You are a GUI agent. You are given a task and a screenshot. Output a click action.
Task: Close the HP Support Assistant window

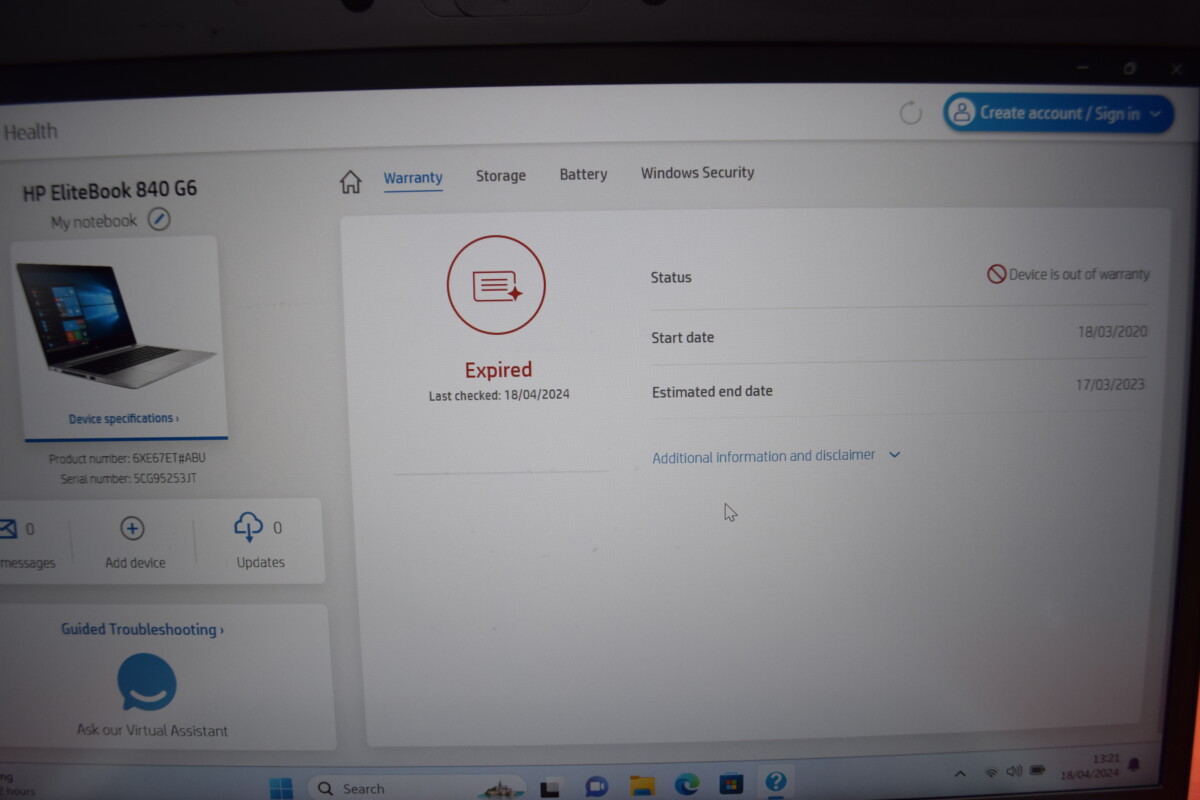click(x=1176, y=69)
